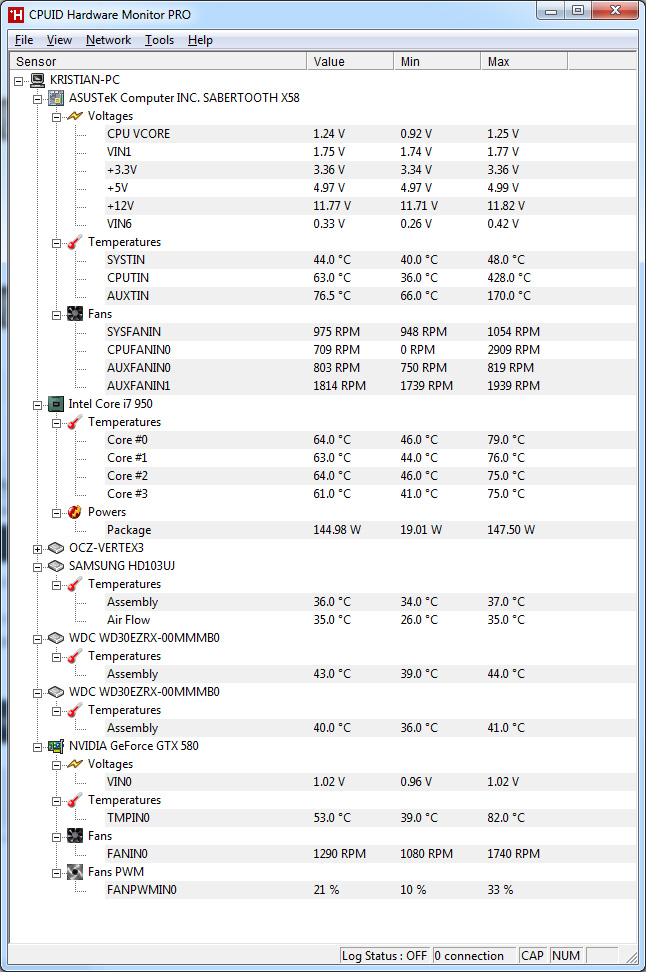Click the OCZ-VERTEX3 drive icon
This screenshot has height=972, width=646.
56,548
